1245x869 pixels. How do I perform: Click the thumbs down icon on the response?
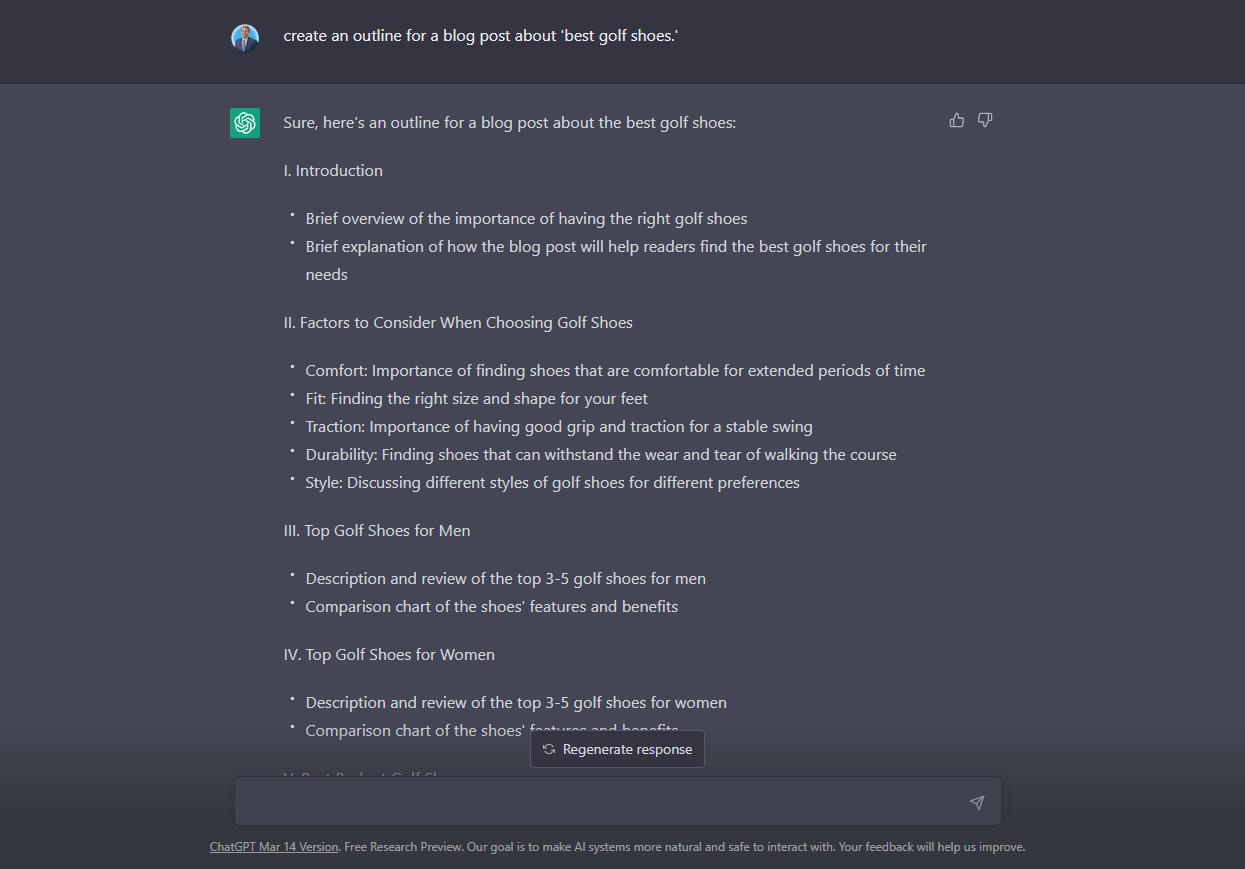coord(985,120)
